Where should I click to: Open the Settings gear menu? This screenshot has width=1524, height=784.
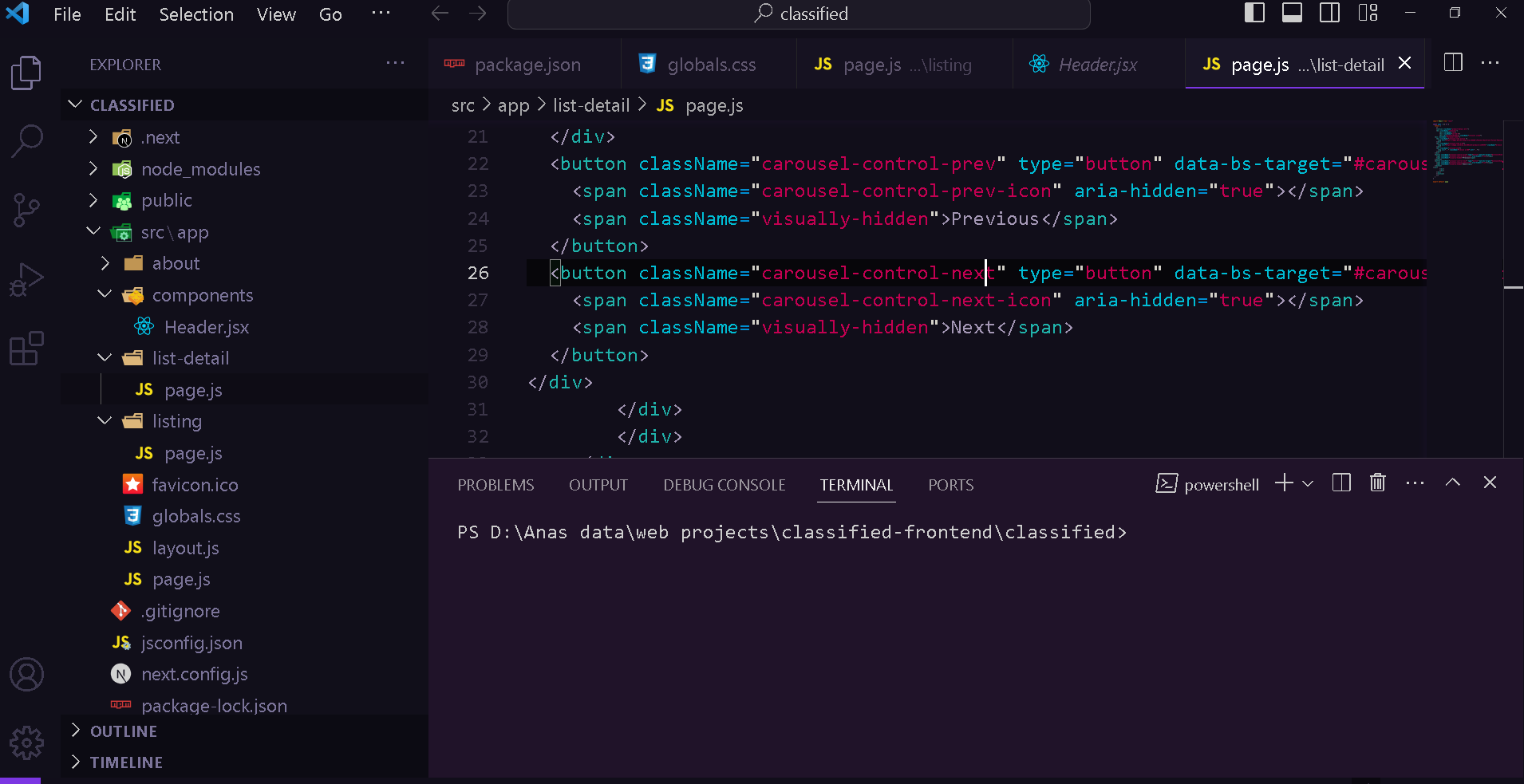point(26,743)
